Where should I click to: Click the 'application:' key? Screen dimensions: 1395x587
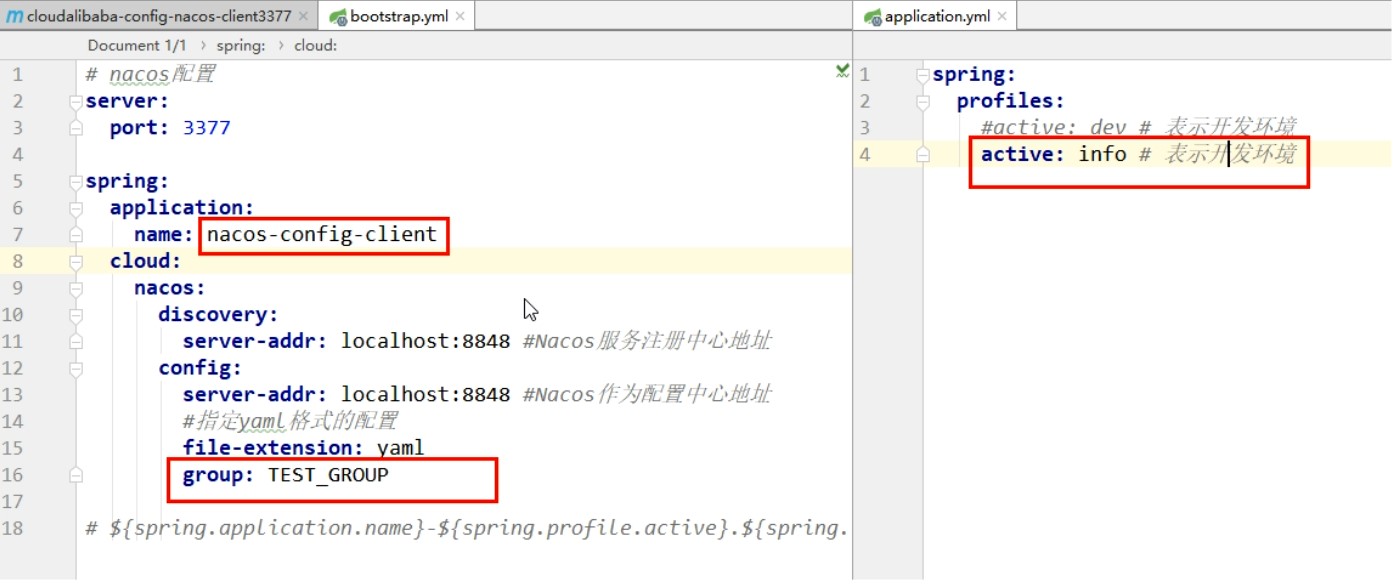[182, 208]
